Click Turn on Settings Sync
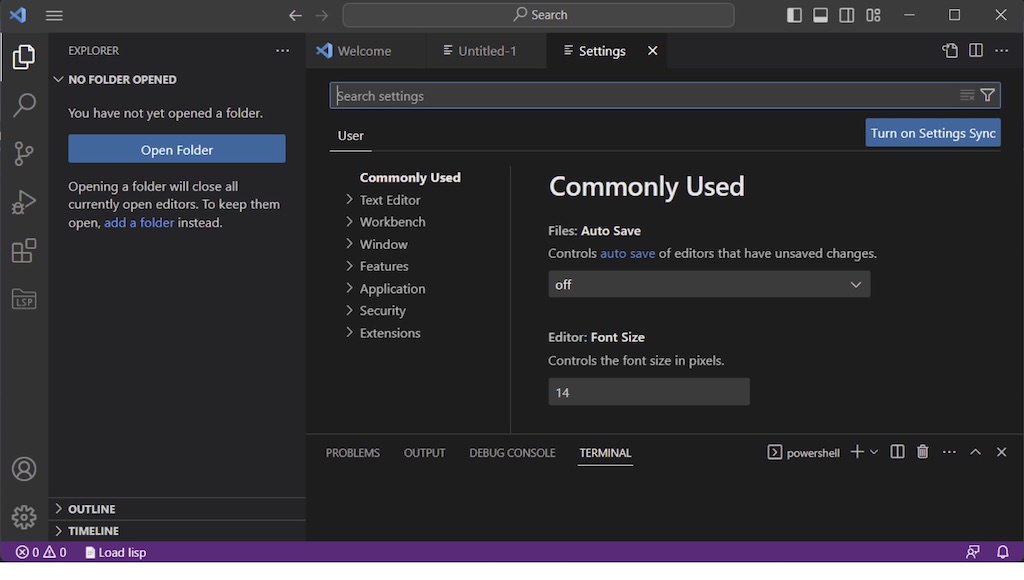 (x=933, y=133)
